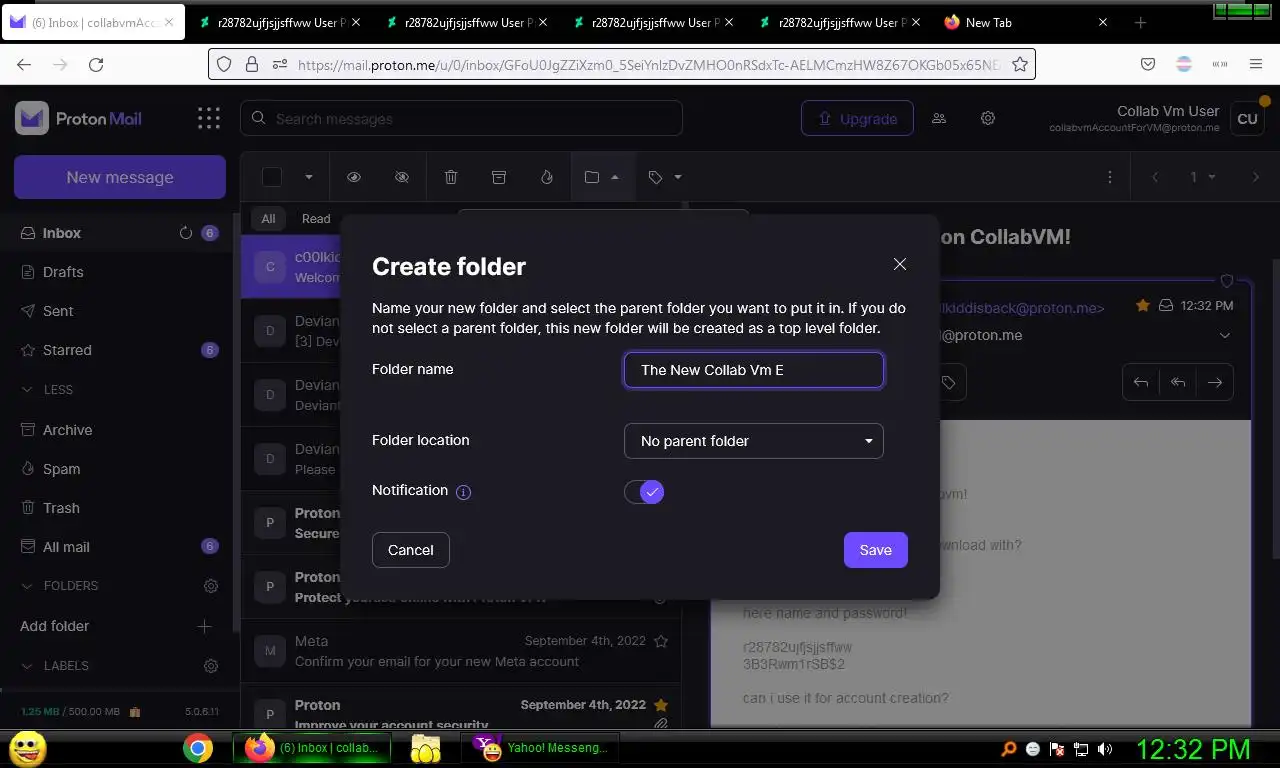Image resolution: width=1280 pixels, height=768 pixels.
Task: Open Chrome from the taskbar
Action: pyautogui.click(x=198, y=748)
